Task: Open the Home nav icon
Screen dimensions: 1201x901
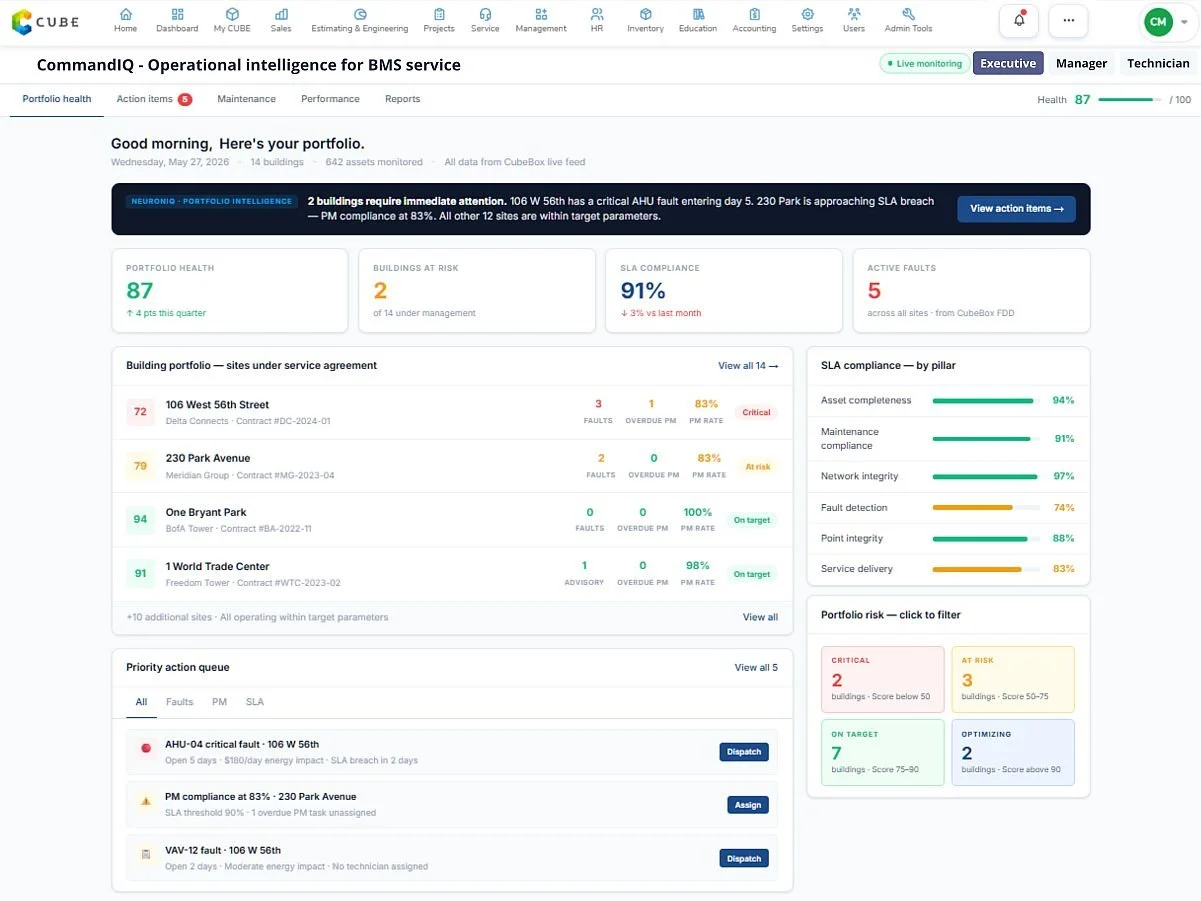Action: tap(125, 14)
